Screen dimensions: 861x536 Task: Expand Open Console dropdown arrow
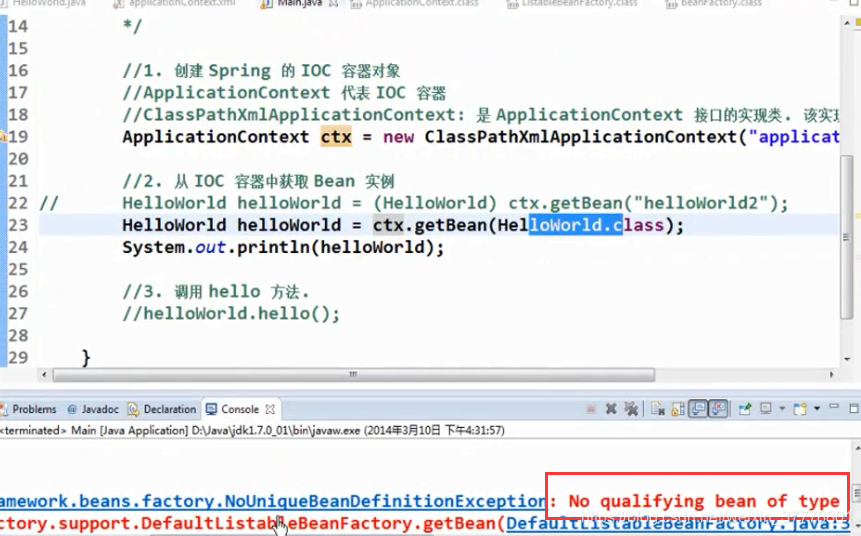click(817, 409)
